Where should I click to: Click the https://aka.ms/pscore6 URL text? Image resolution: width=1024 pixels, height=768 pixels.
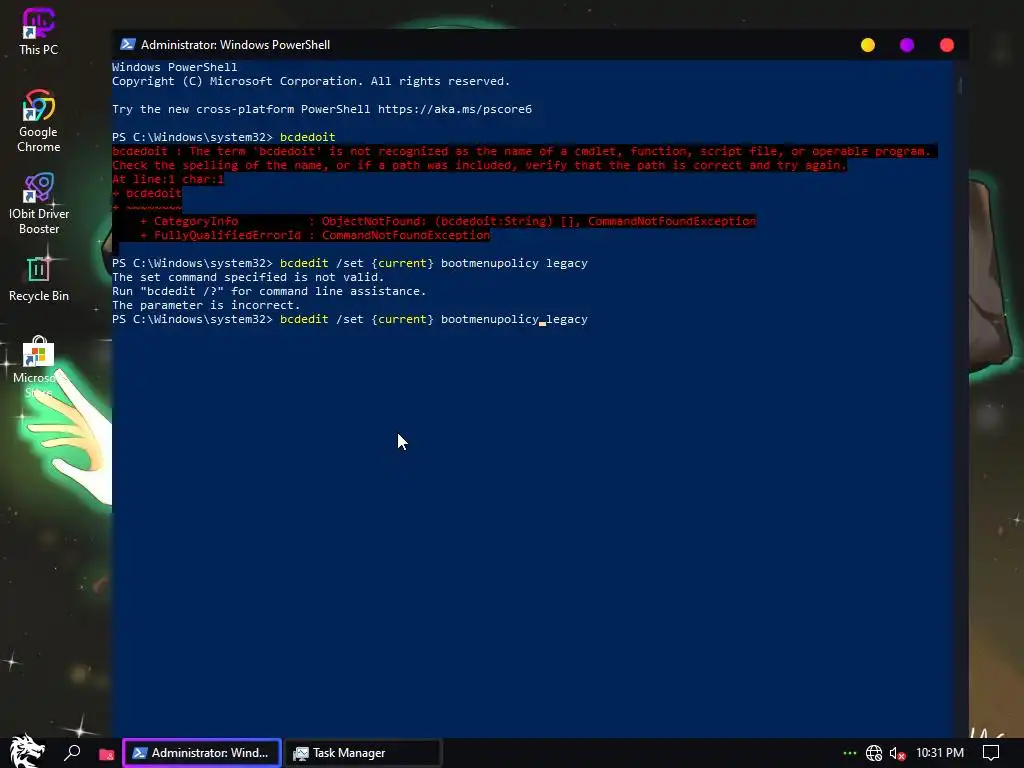tap(455, 109)
